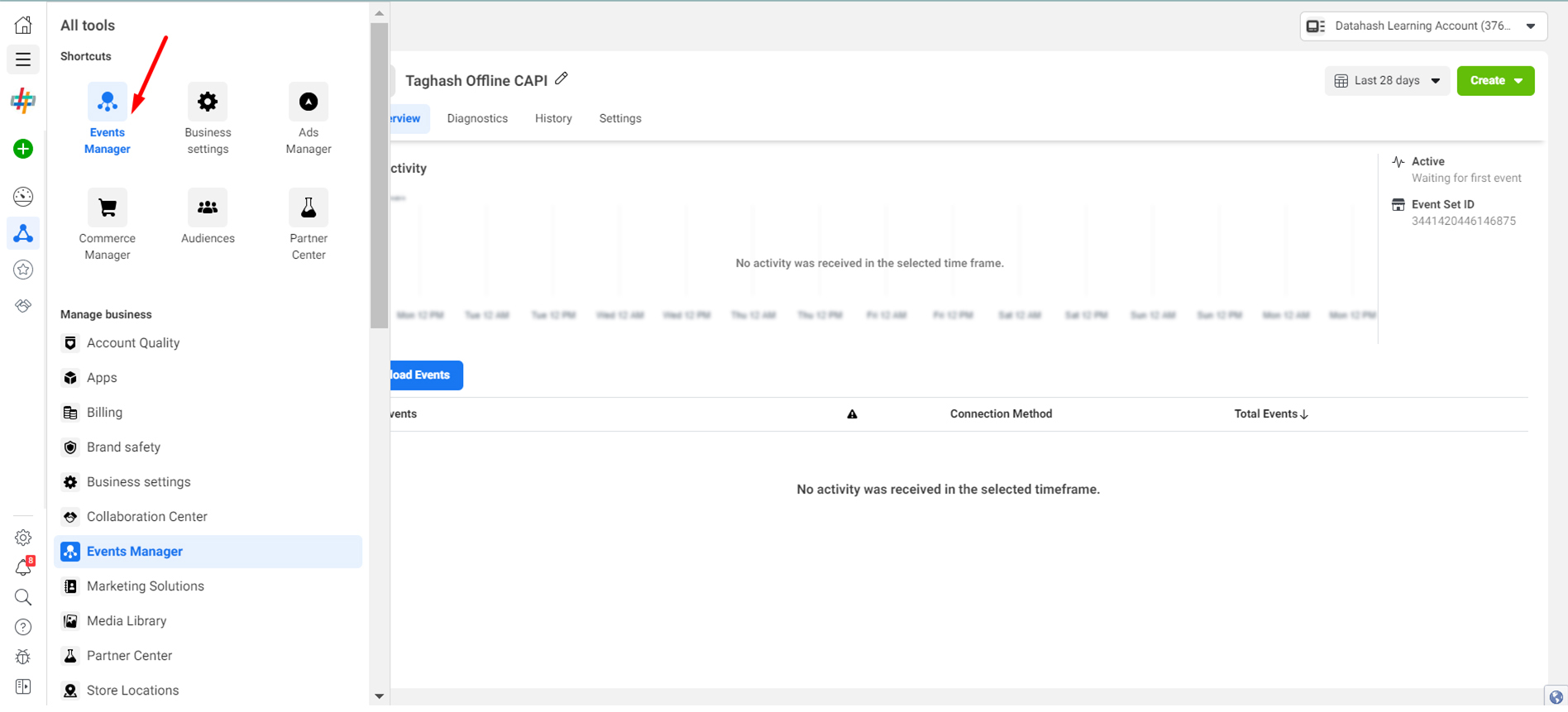Open Collaboration Center menu item
Viewport: 1568px width, 712px height.
[208, 517]
